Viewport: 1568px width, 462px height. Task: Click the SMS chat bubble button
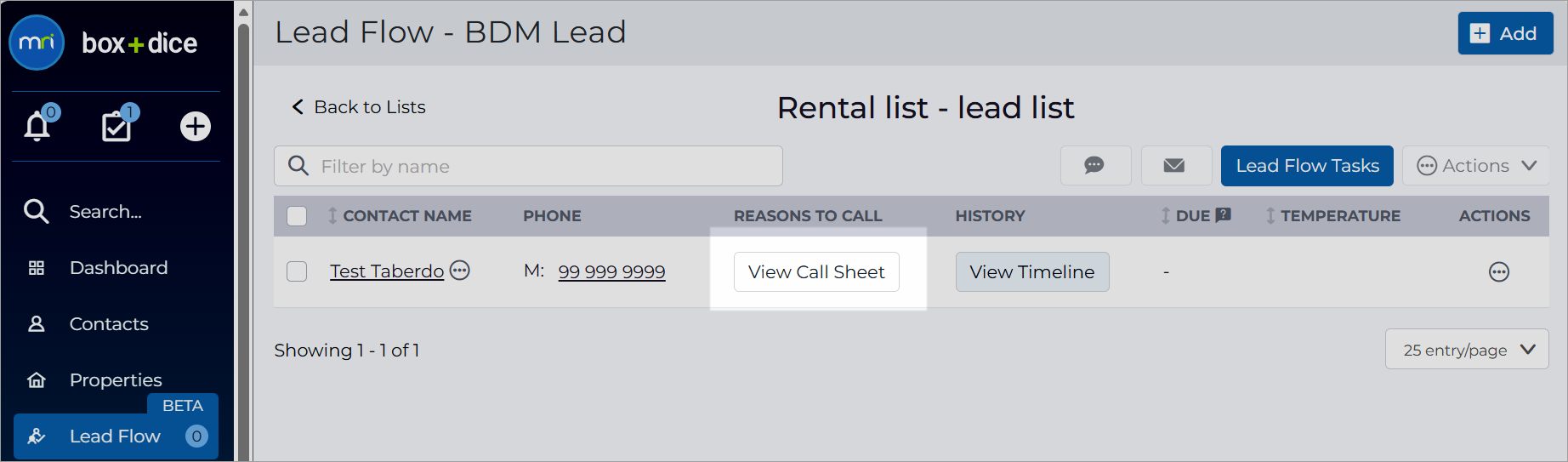pos(1095,165)
